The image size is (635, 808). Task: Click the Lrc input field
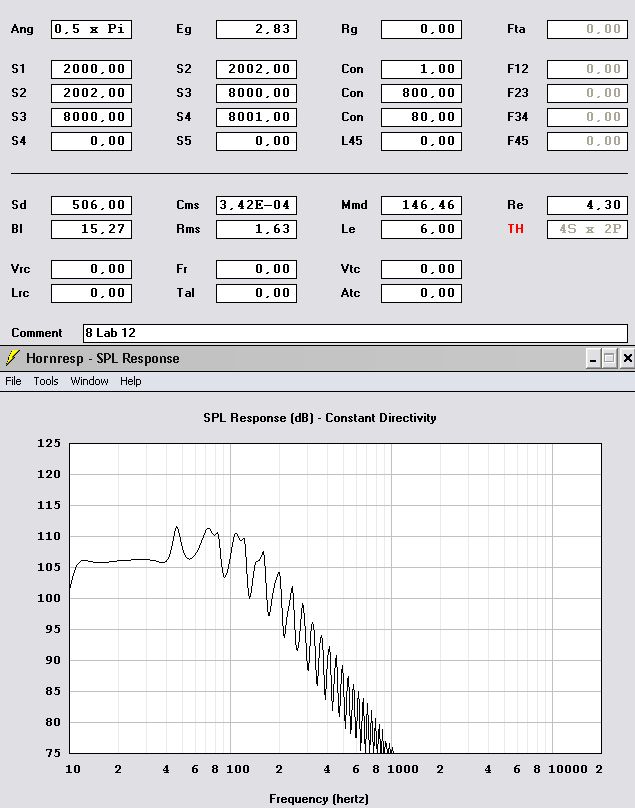click(91, 293)
